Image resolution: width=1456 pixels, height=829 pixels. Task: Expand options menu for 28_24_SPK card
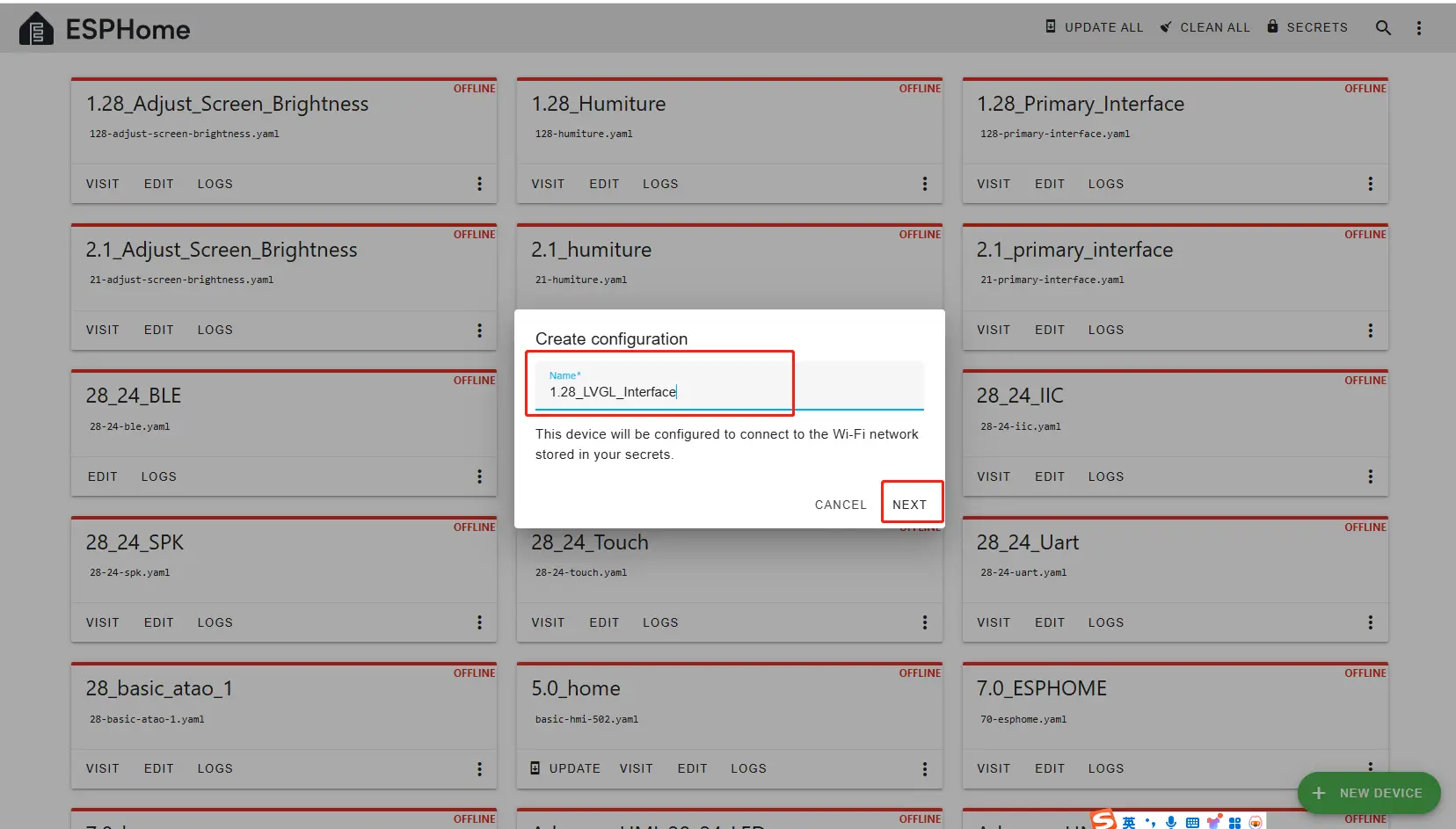click(x=479, y=622)
